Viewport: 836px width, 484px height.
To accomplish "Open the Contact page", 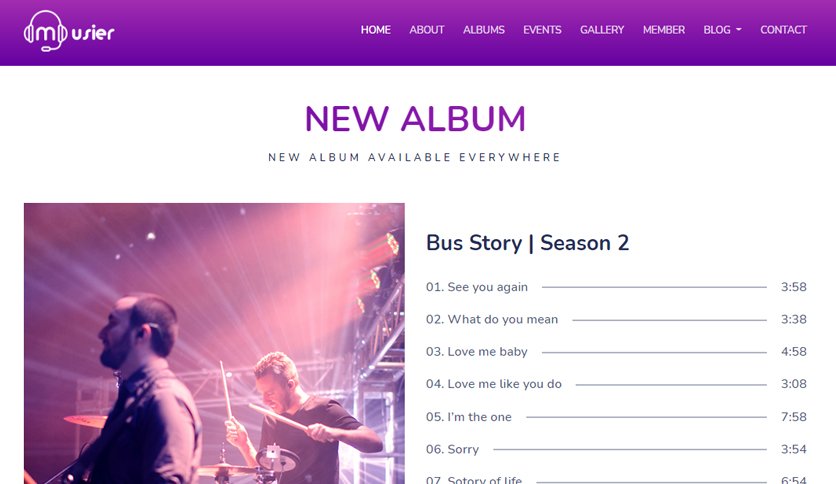I will (x=783, y=30).
